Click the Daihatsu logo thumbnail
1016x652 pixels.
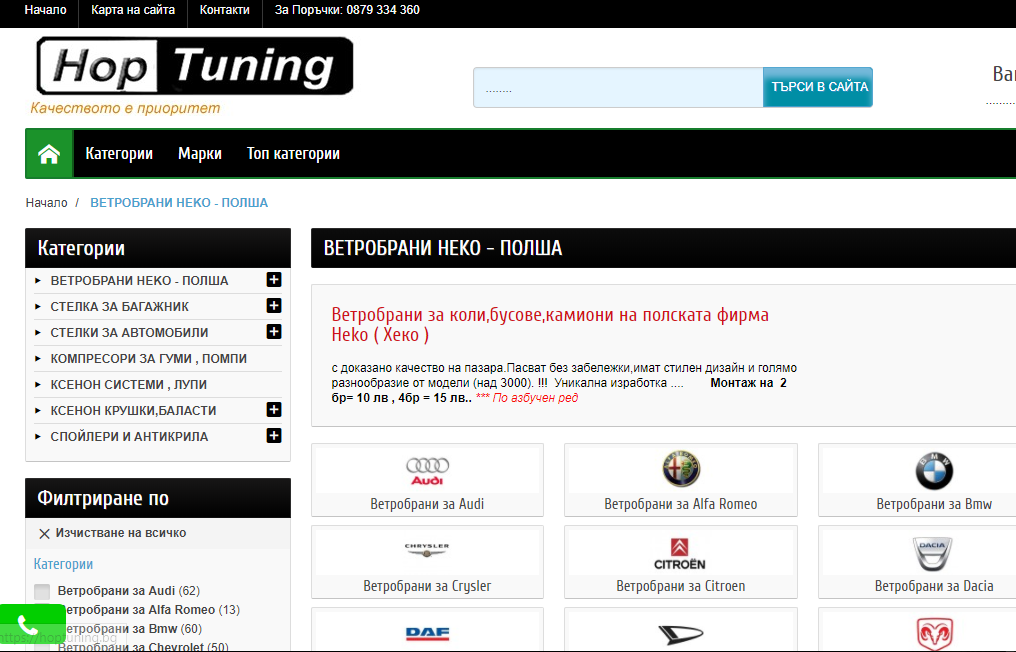[680, 634]
